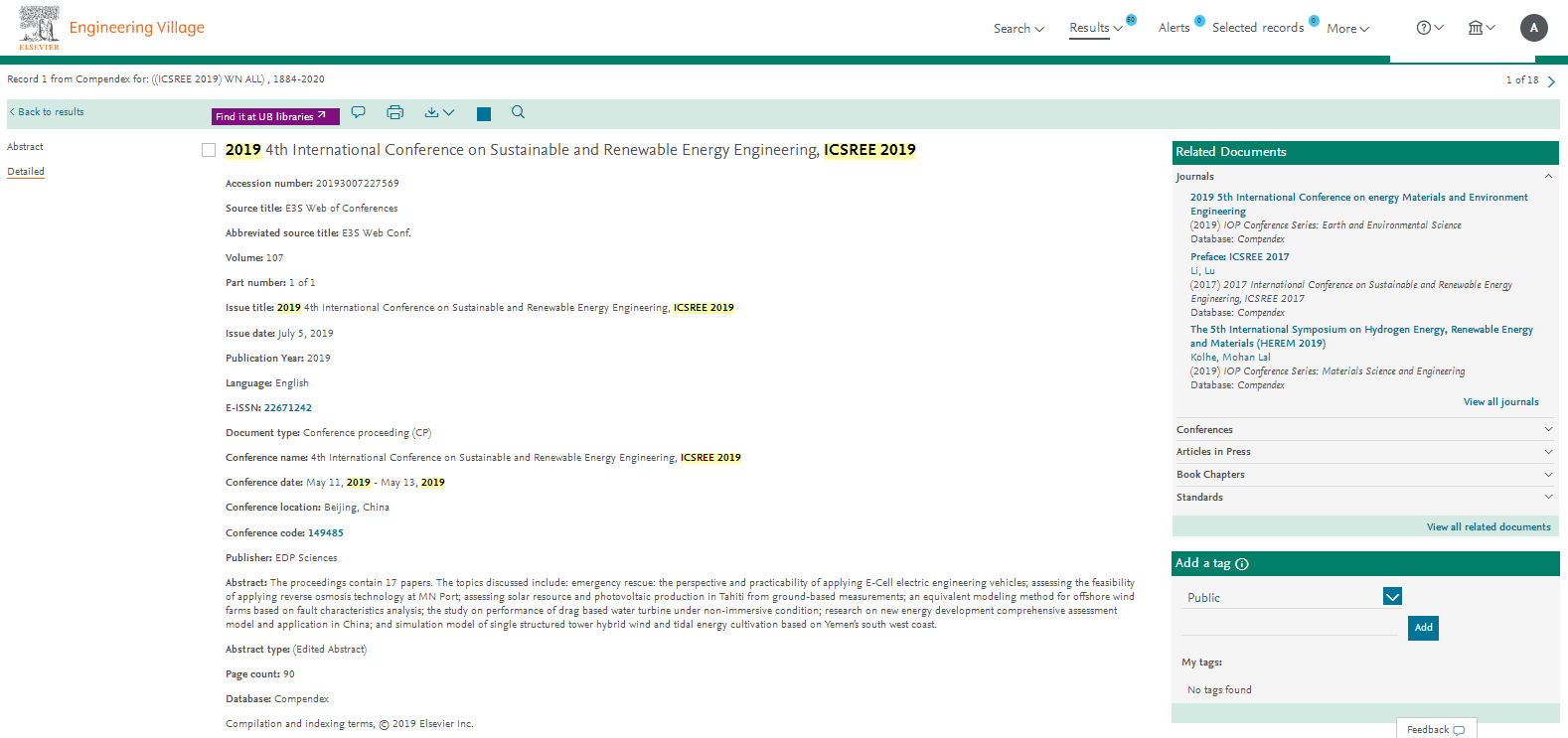Click View all related documents link
Viewport: 1568px width, 738px height.
point(1489,527)
